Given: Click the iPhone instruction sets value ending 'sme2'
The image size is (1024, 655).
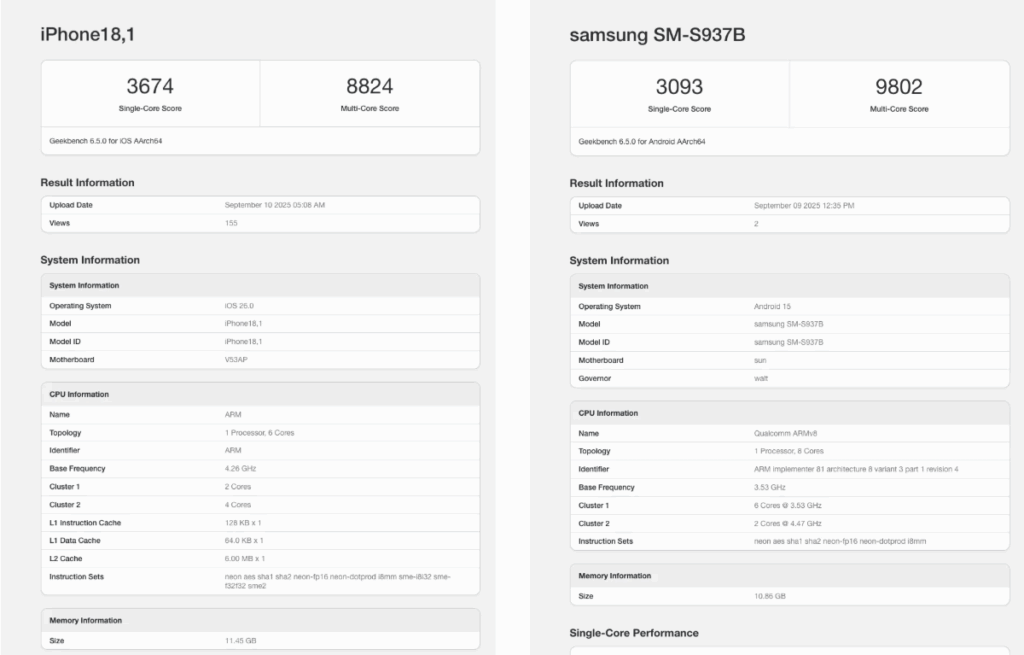Looking at the screenshot, I should click(x=338, y=581).
